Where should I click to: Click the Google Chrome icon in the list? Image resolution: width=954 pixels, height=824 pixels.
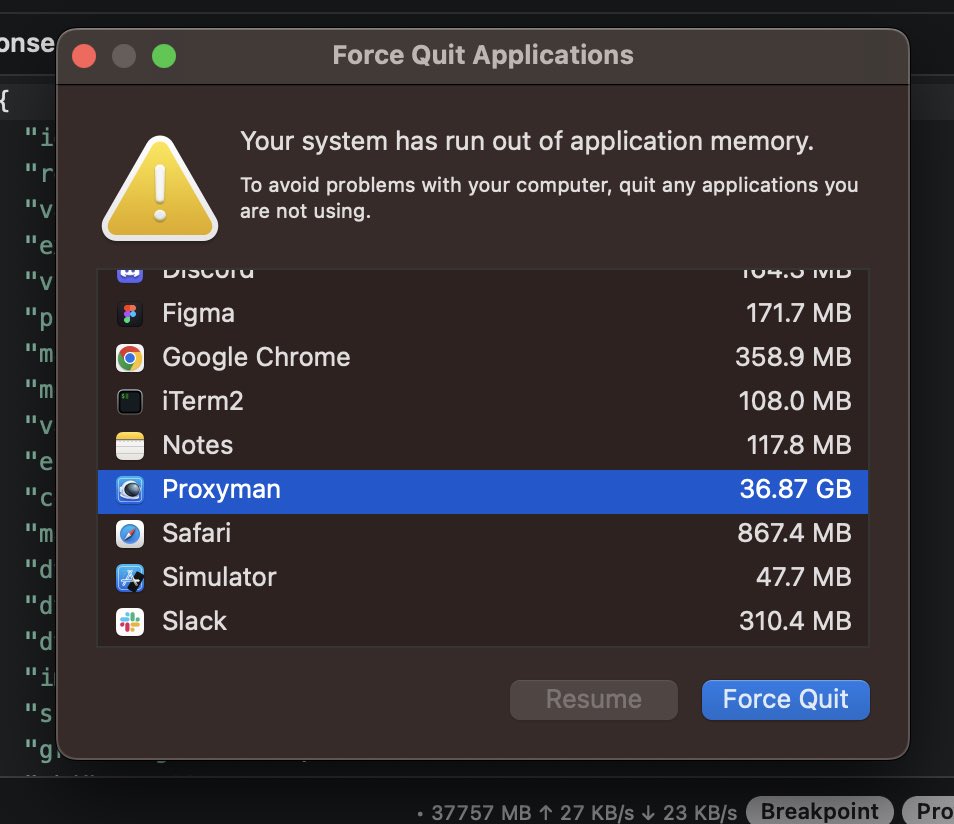click(130, 358)
